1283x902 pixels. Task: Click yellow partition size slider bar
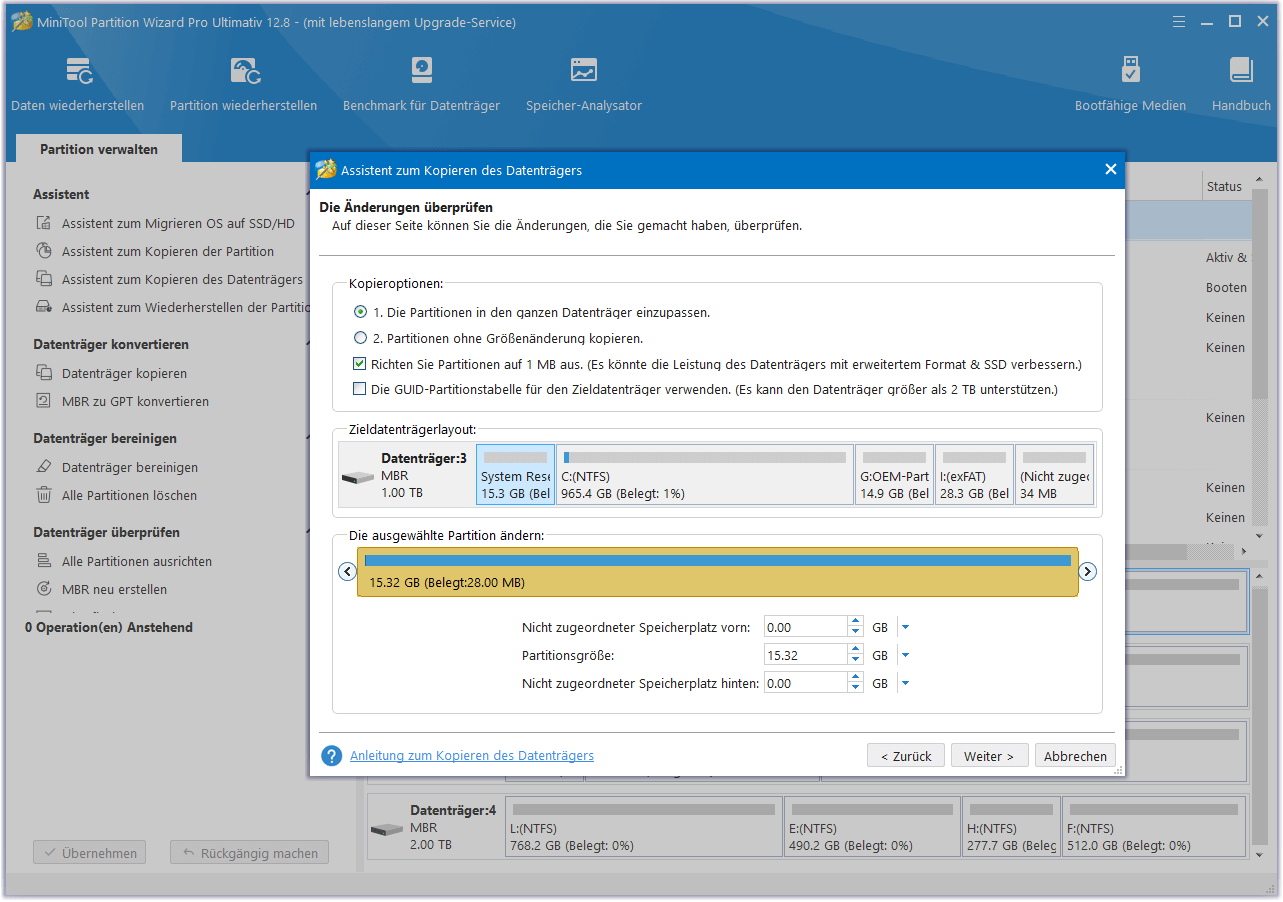click(x=718, y=572)
